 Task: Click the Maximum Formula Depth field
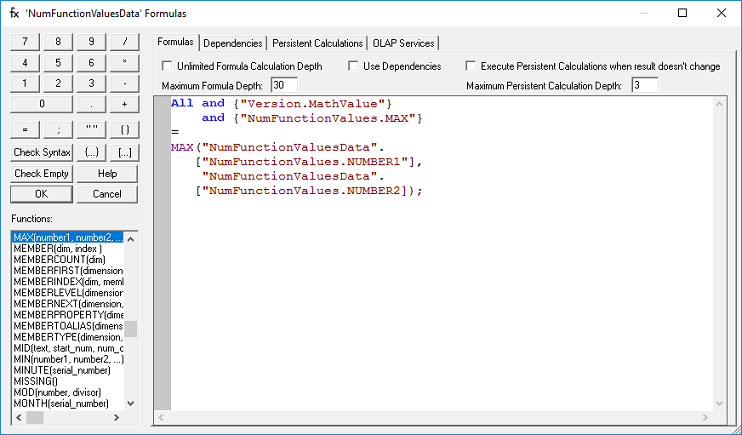(283, 85)
